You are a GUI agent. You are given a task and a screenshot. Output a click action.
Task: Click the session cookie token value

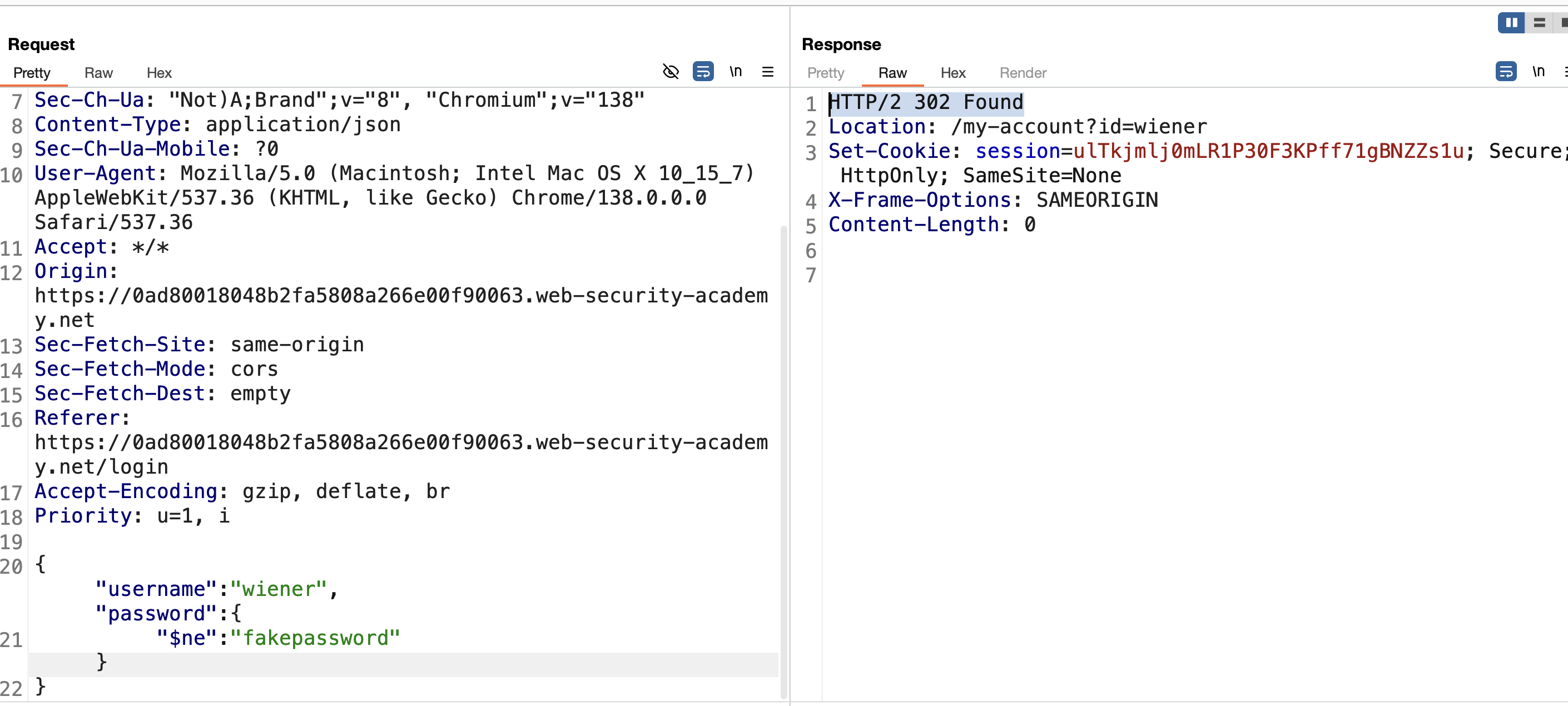click(1268, 152)
